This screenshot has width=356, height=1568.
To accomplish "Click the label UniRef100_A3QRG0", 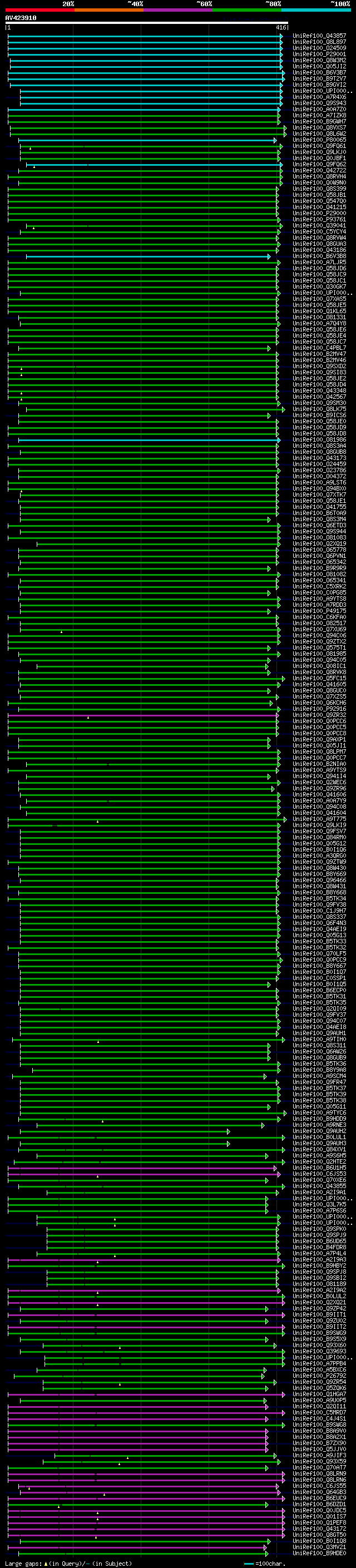I will point(319,856).
